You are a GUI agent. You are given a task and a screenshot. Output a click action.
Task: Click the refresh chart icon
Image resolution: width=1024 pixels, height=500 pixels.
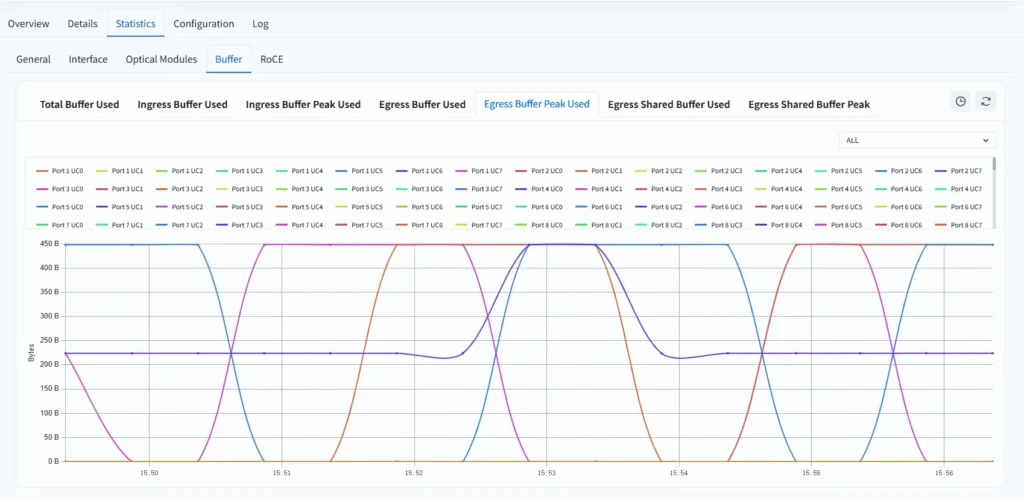[986, 101]
